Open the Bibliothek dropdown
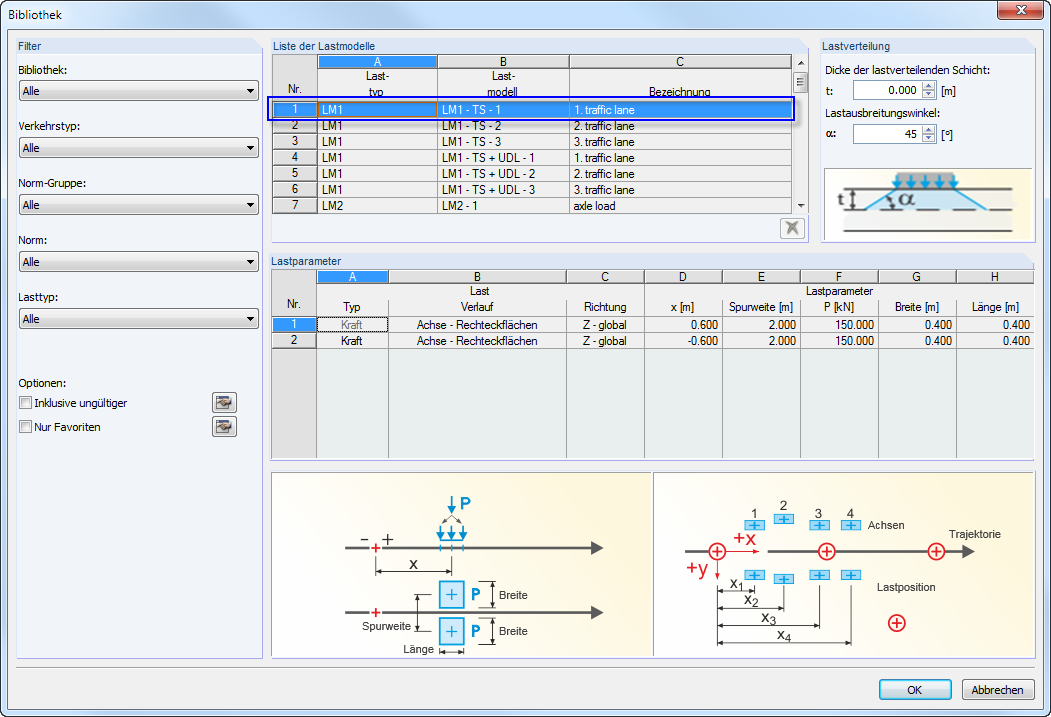The width and height of the screenshot is (1051, 717). [139, 91]
